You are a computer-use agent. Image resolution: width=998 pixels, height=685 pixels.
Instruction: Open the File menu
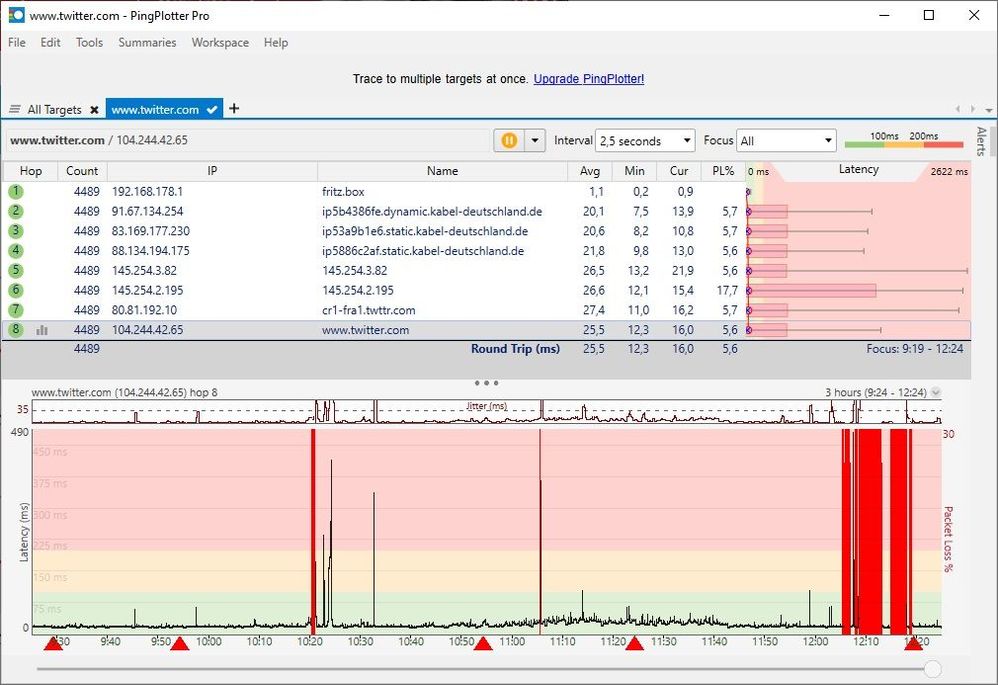click(17, 42)
